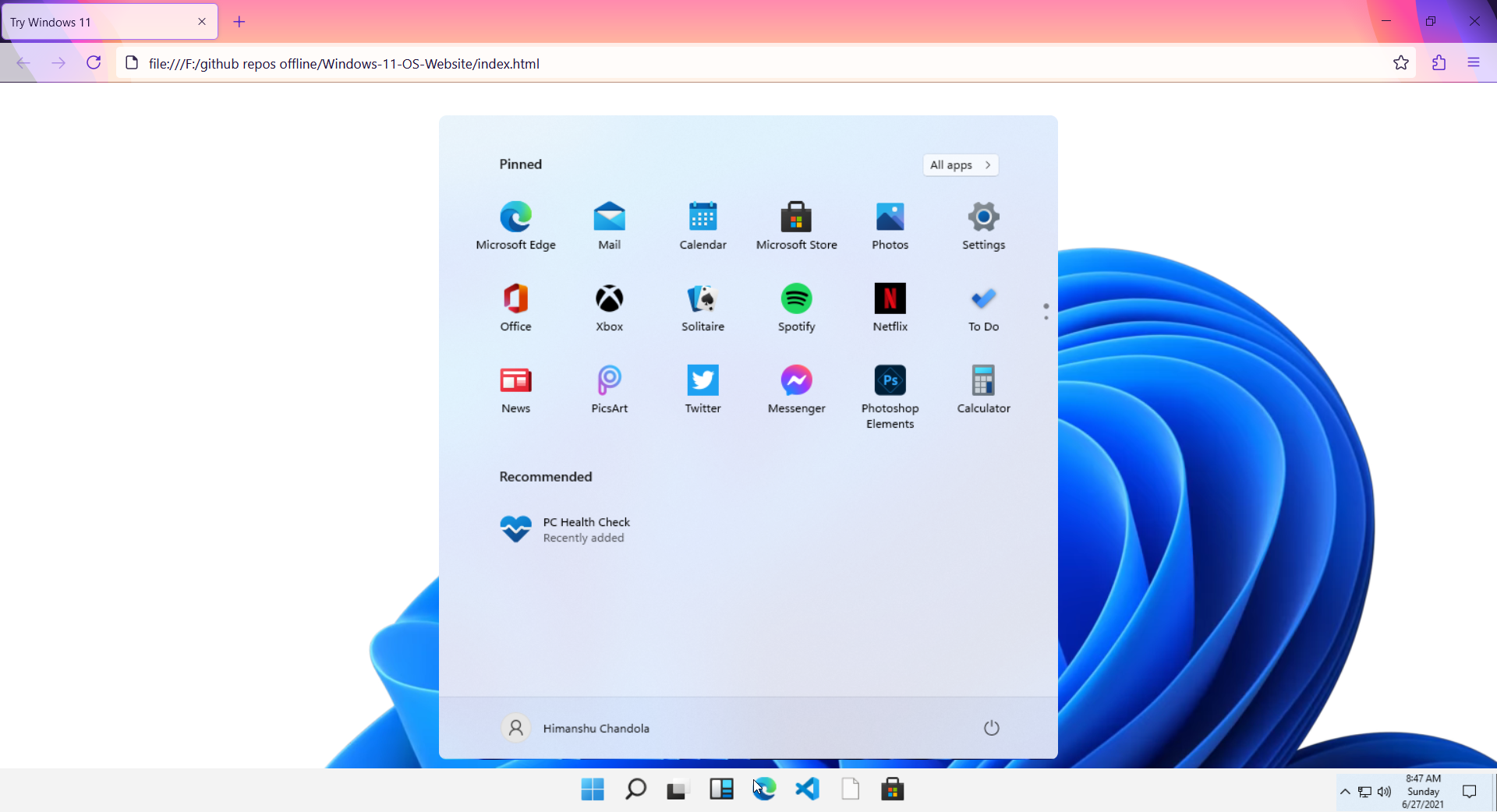Image resolution: width=1497 pixels, height=812 pixels.
Task: Open the browser hamburger menu
Action: pyautogui.click(x=1474, y=63)
